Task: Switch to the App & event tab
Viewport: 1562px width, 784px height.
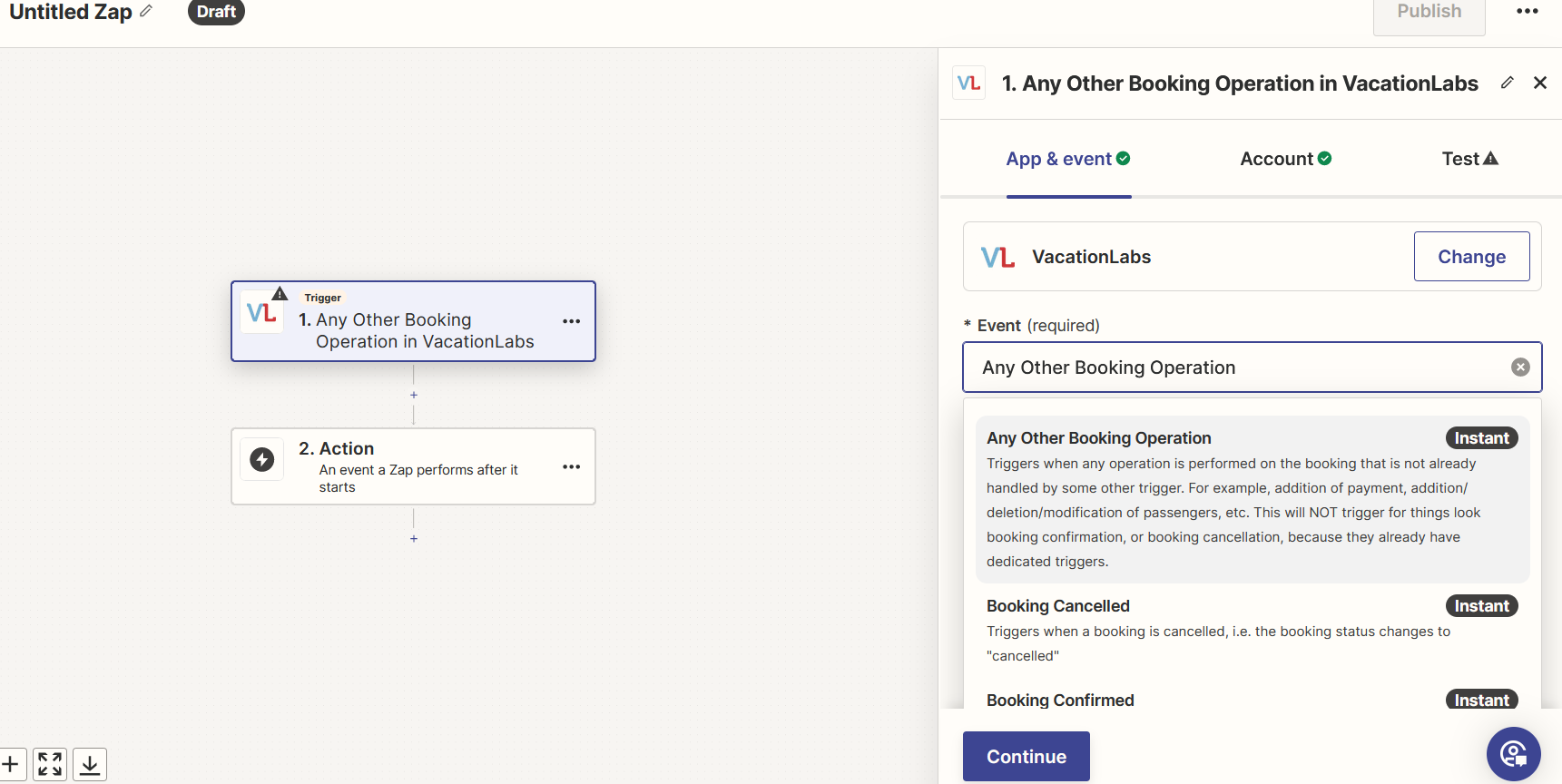Action: 1068,159
